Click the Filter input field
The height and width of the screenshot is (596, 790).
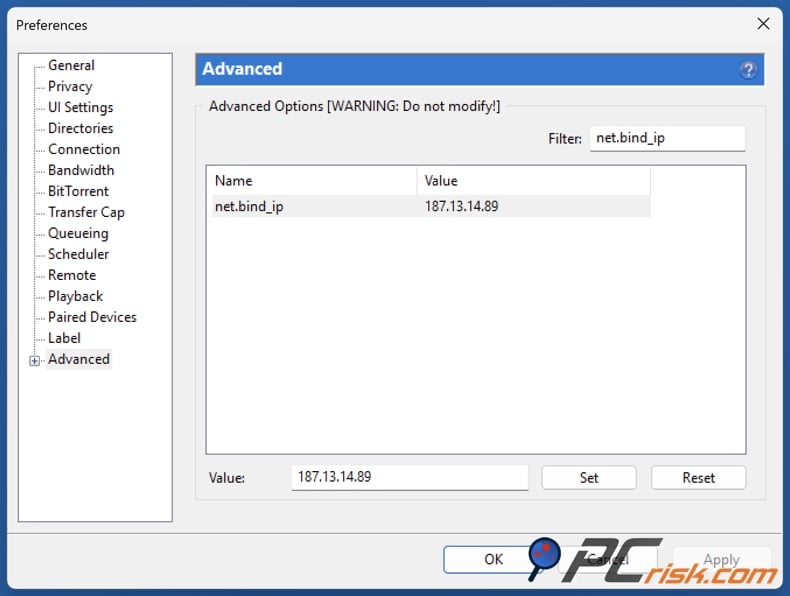[667, 138]
